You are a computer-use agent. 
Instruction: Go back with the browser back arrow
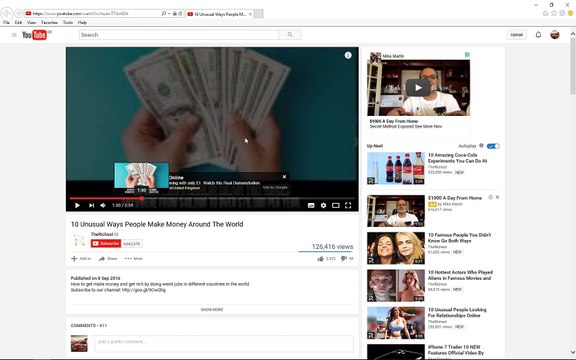coord(6,14)
